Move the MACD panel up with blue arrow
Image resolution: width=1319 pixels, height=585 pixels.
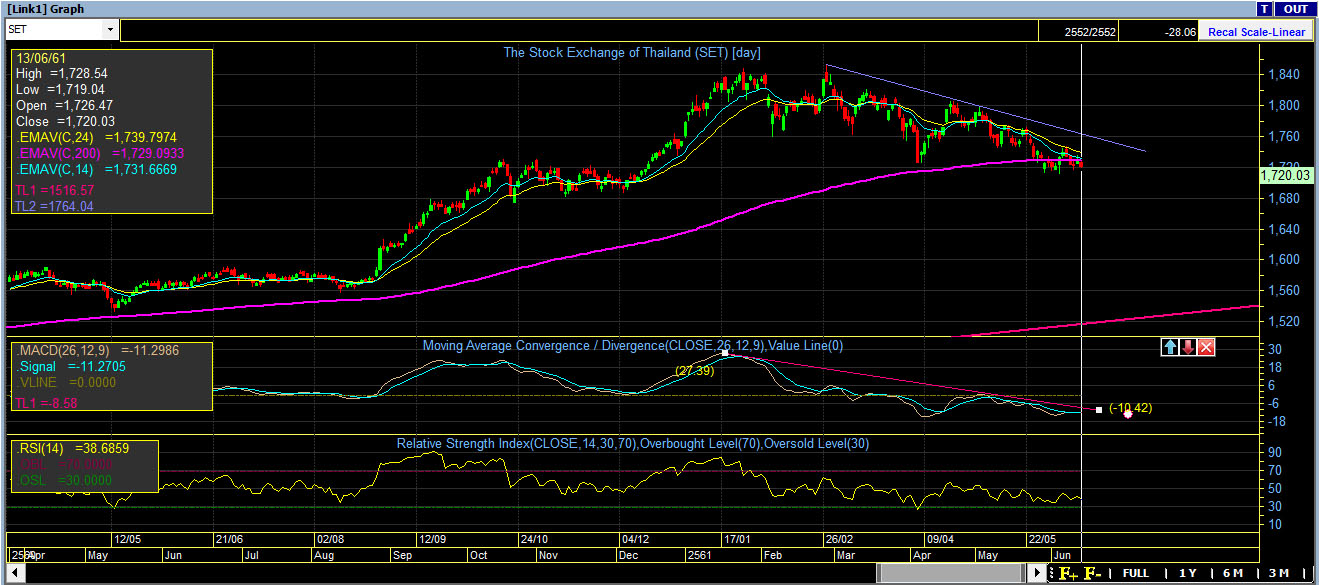coord(1170,347)
